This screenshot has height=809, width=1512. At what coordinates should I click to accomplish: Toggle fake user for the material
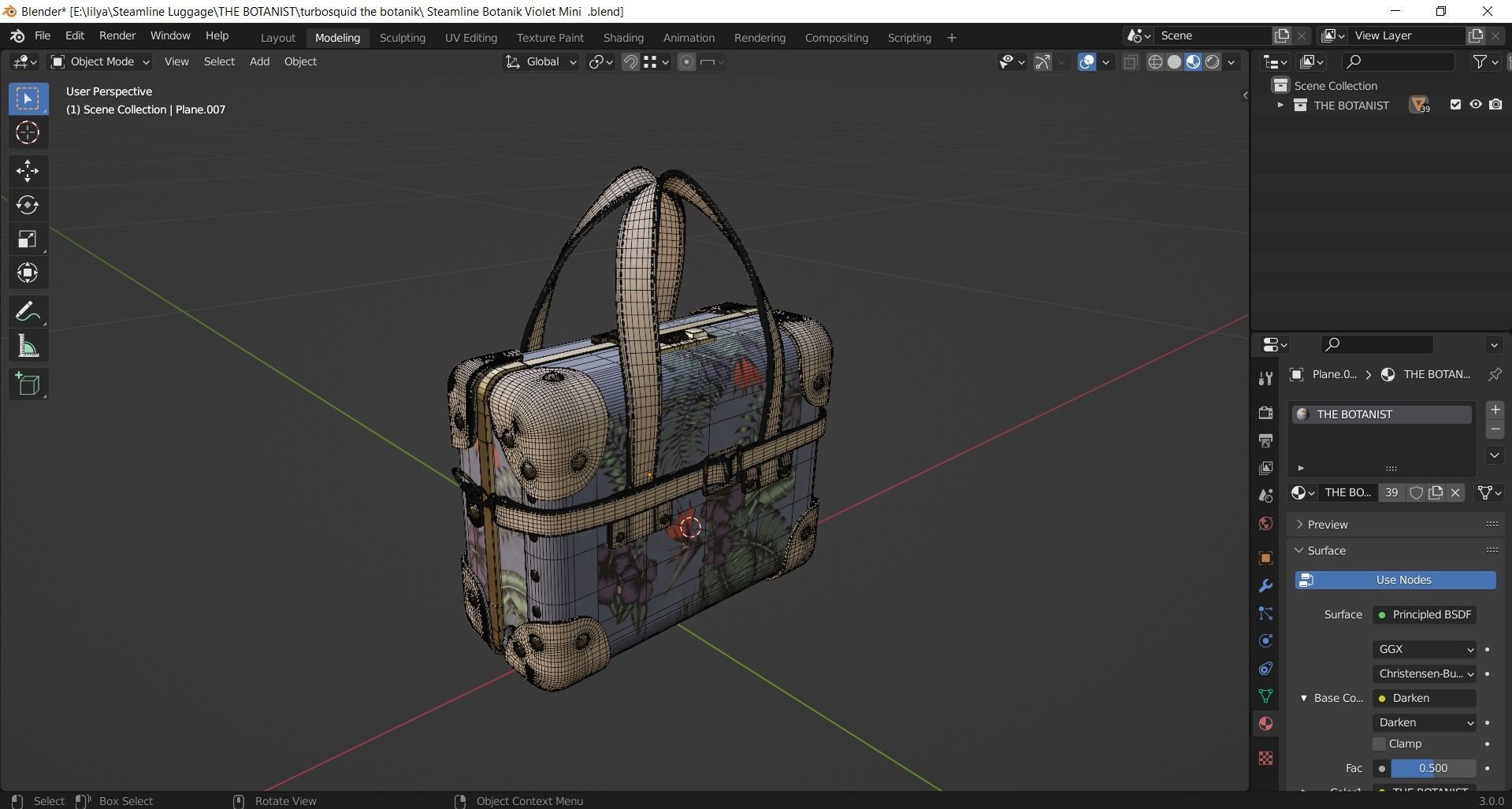[x=1416, y=492]
